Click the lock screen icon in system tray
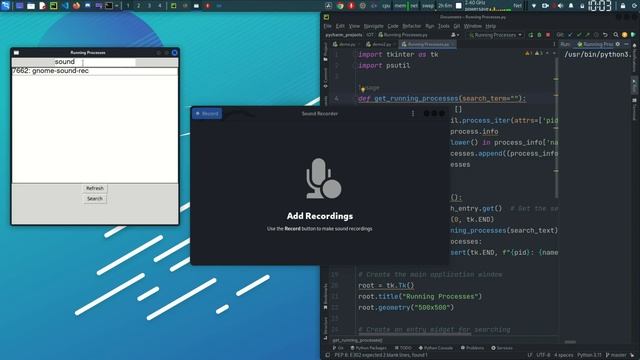Viewport: 640px width, 360px height. click(623, 6)
